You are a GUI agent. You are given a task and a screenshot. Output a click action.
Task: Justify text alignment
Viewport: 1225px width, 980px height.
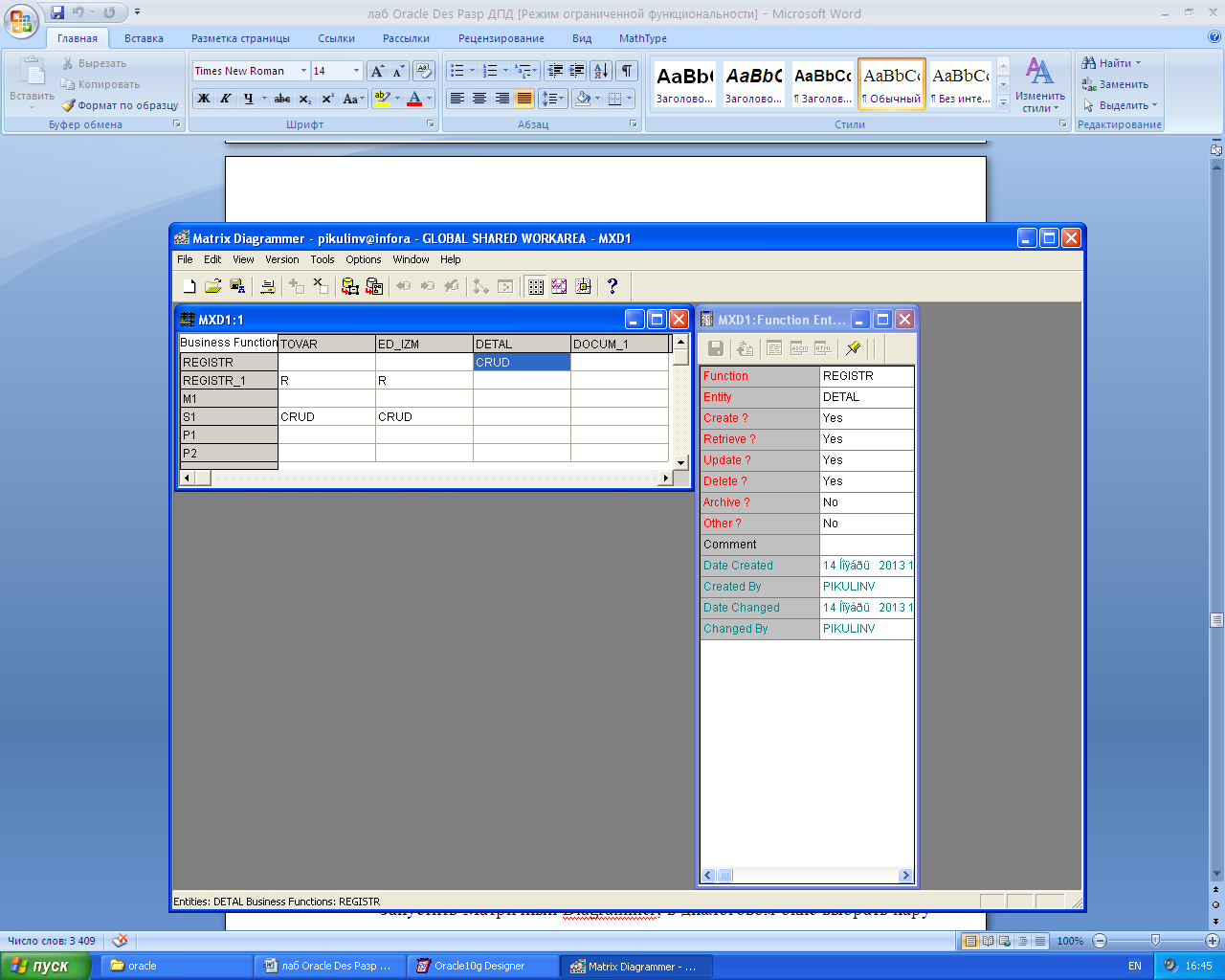(523, 99)
